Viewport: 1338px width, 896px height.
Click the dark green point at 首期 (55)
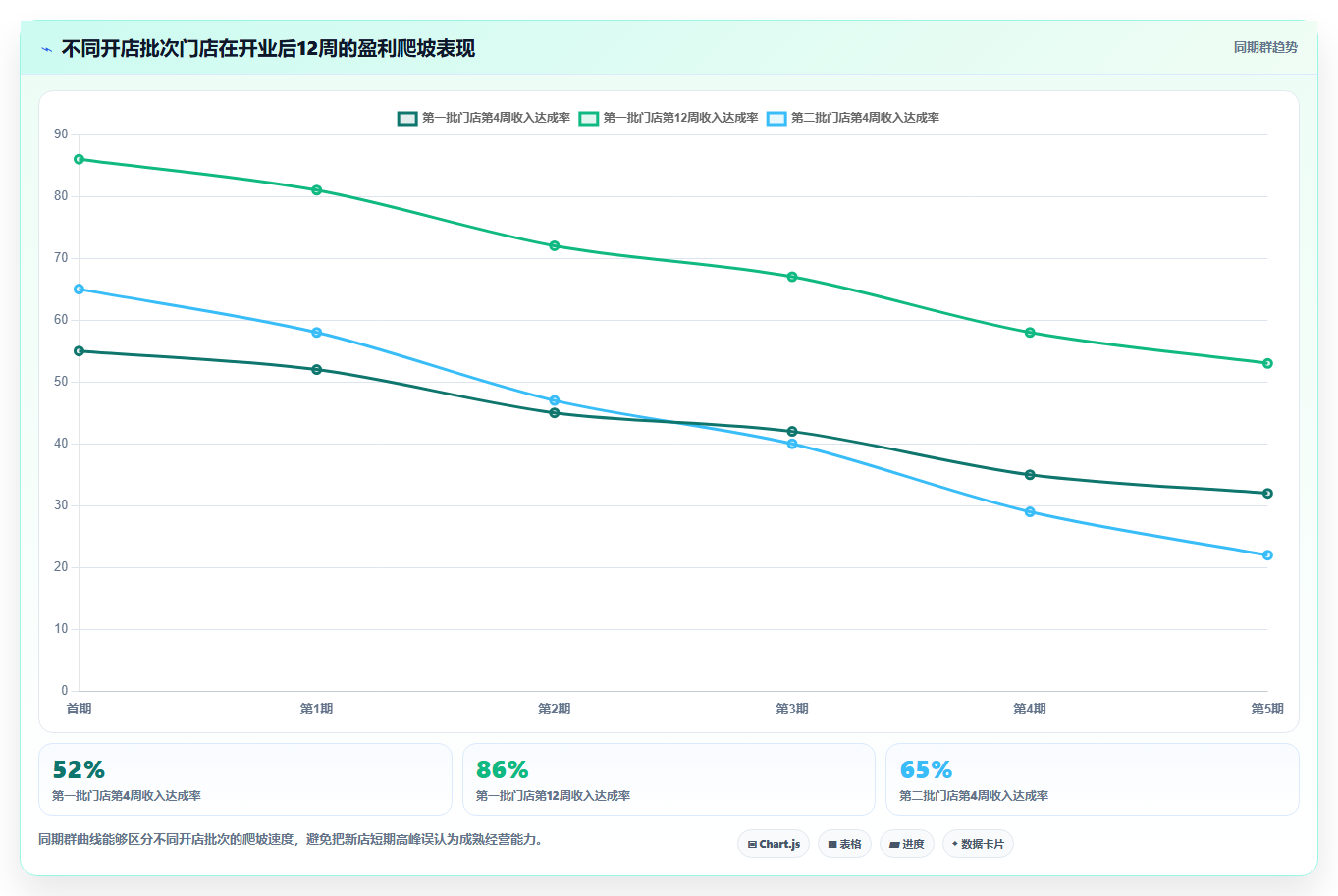[x=80, y=351]
